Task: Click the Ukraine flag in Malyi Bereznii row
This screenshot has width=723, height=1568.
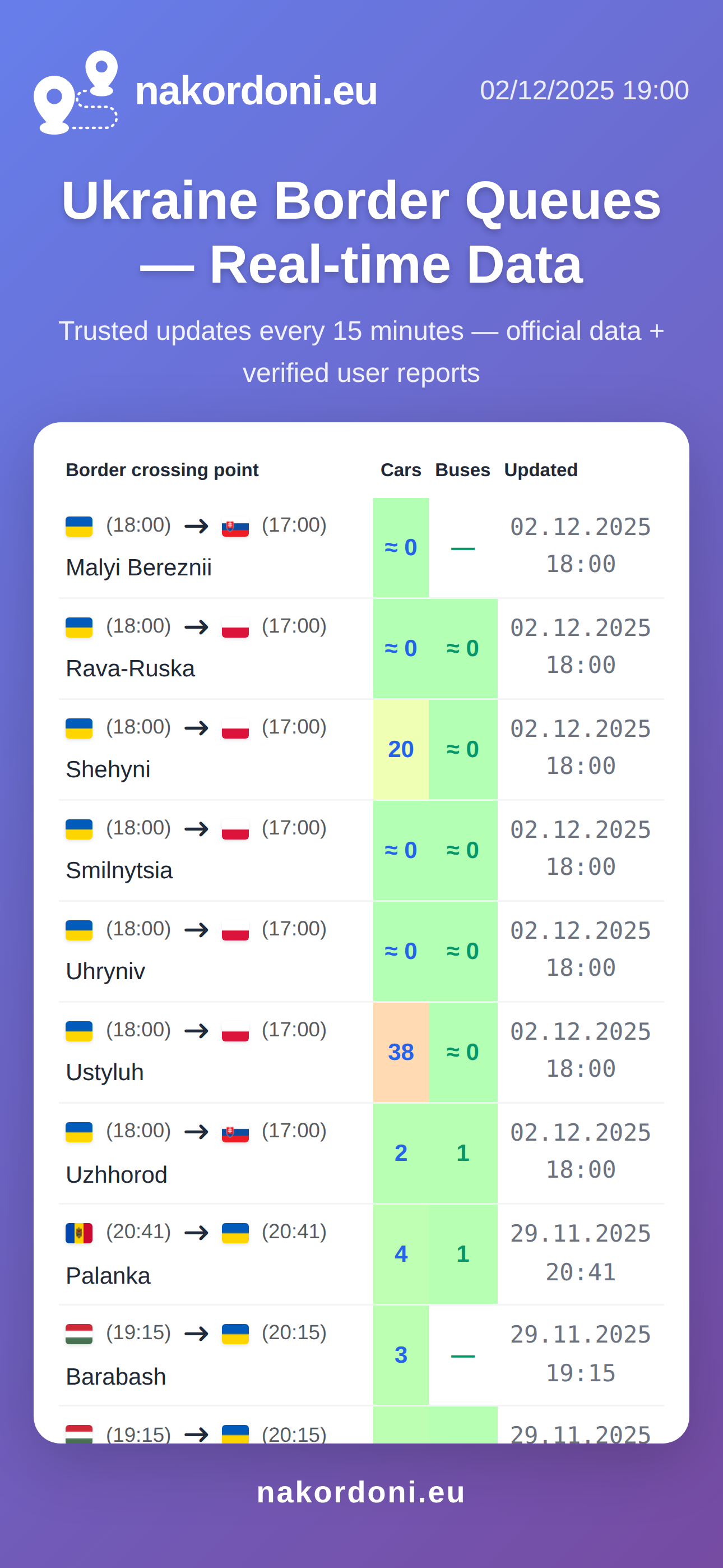Action: coord(79,526)
